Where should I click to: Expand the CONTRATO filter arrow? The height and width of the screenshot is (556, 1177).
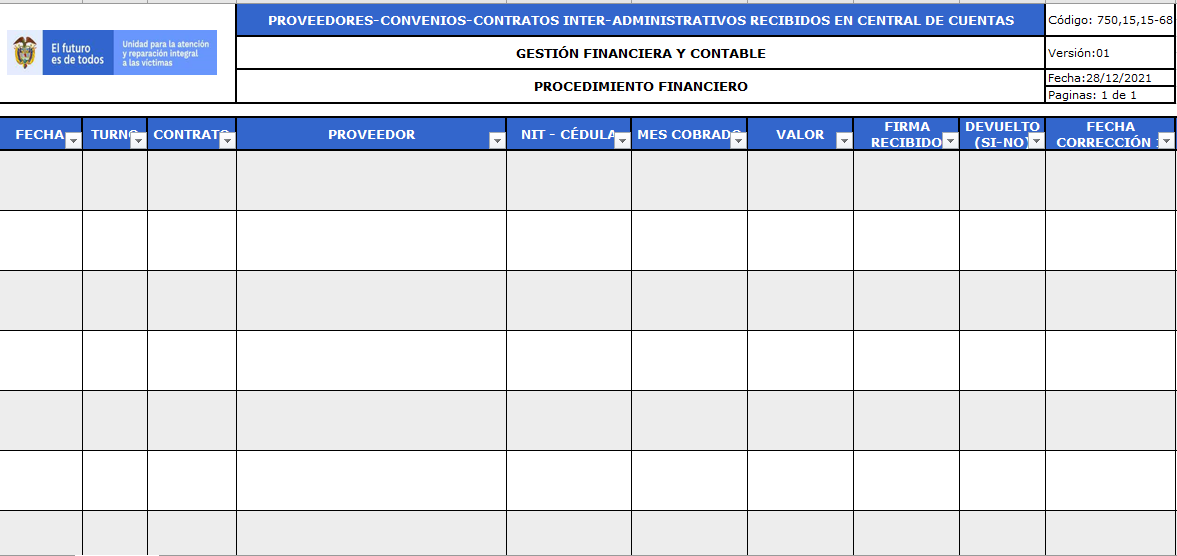coord(227,140)
